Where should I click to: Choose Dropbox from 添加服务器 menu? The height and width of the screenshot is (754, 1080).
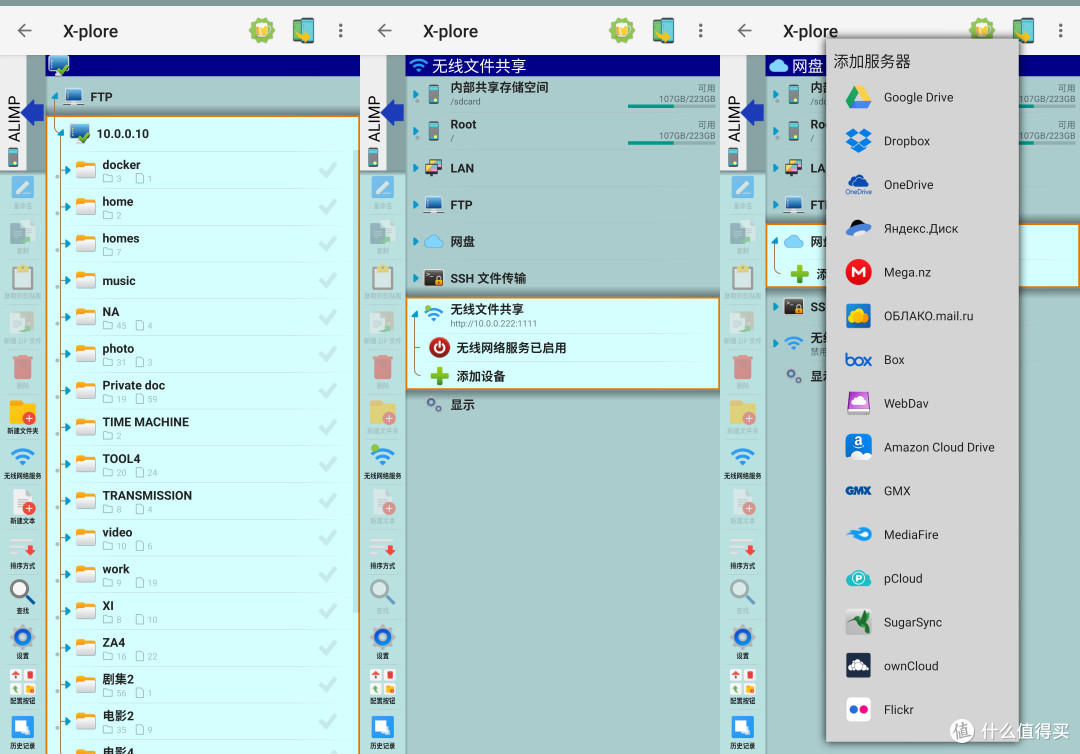(922, 141)
